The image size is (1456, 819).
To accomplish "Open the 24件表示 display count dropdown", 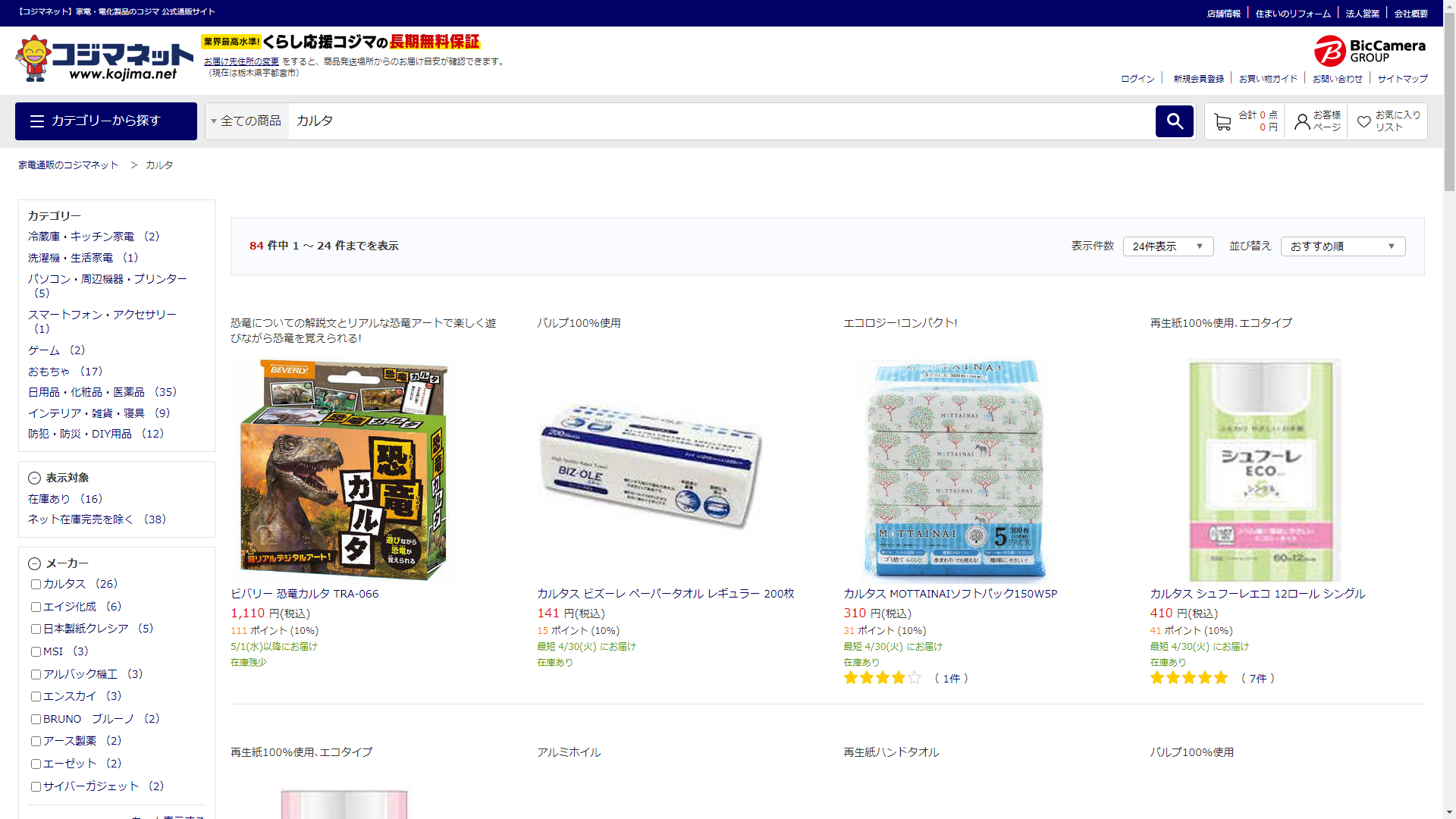I will pyautogui.click(x=1167, y=246).
